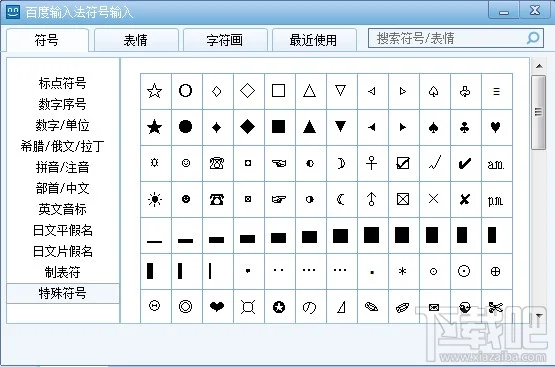Pick the hollow spade suit symbol
555x367 pixels.
pyautogui.click(x=434, y=91)
